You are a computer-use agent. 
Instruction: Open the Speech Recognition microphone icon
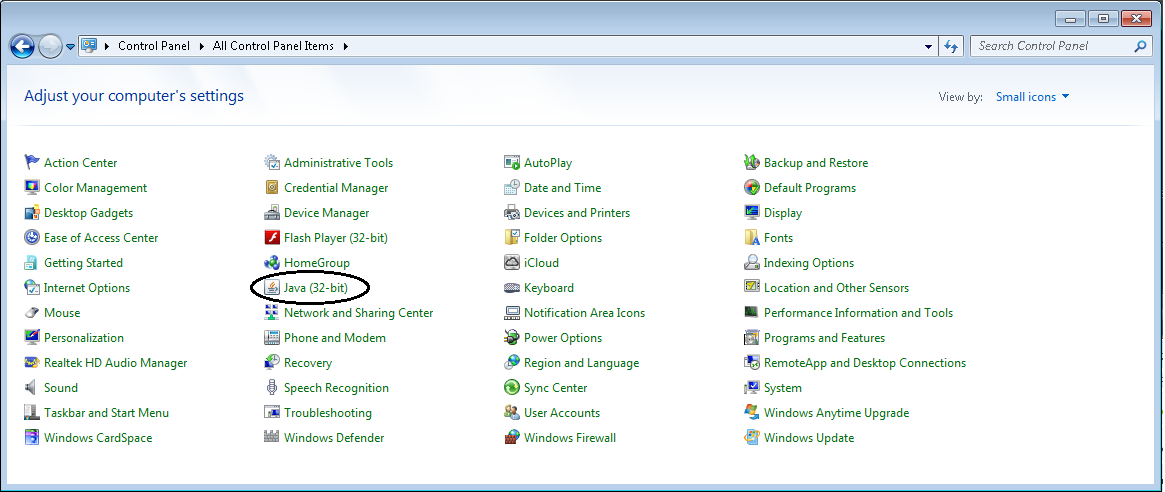tap(272, 388)
